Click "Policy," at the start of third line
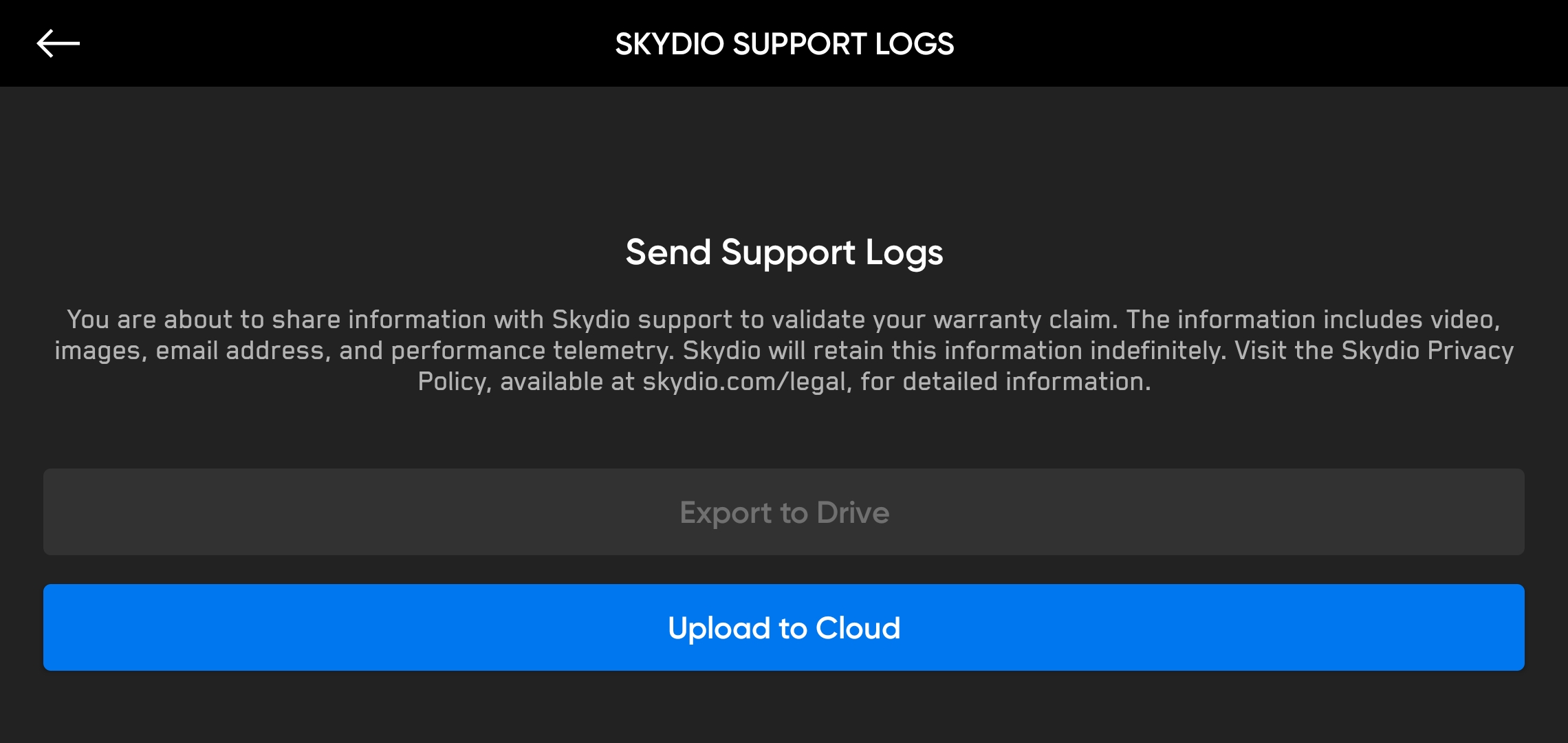 click(455, 382)
